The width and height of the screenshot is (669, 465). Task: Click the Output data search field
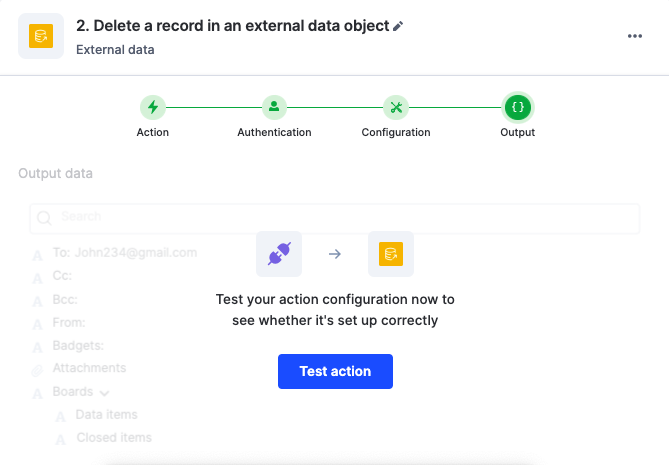[x=340, y=217]
